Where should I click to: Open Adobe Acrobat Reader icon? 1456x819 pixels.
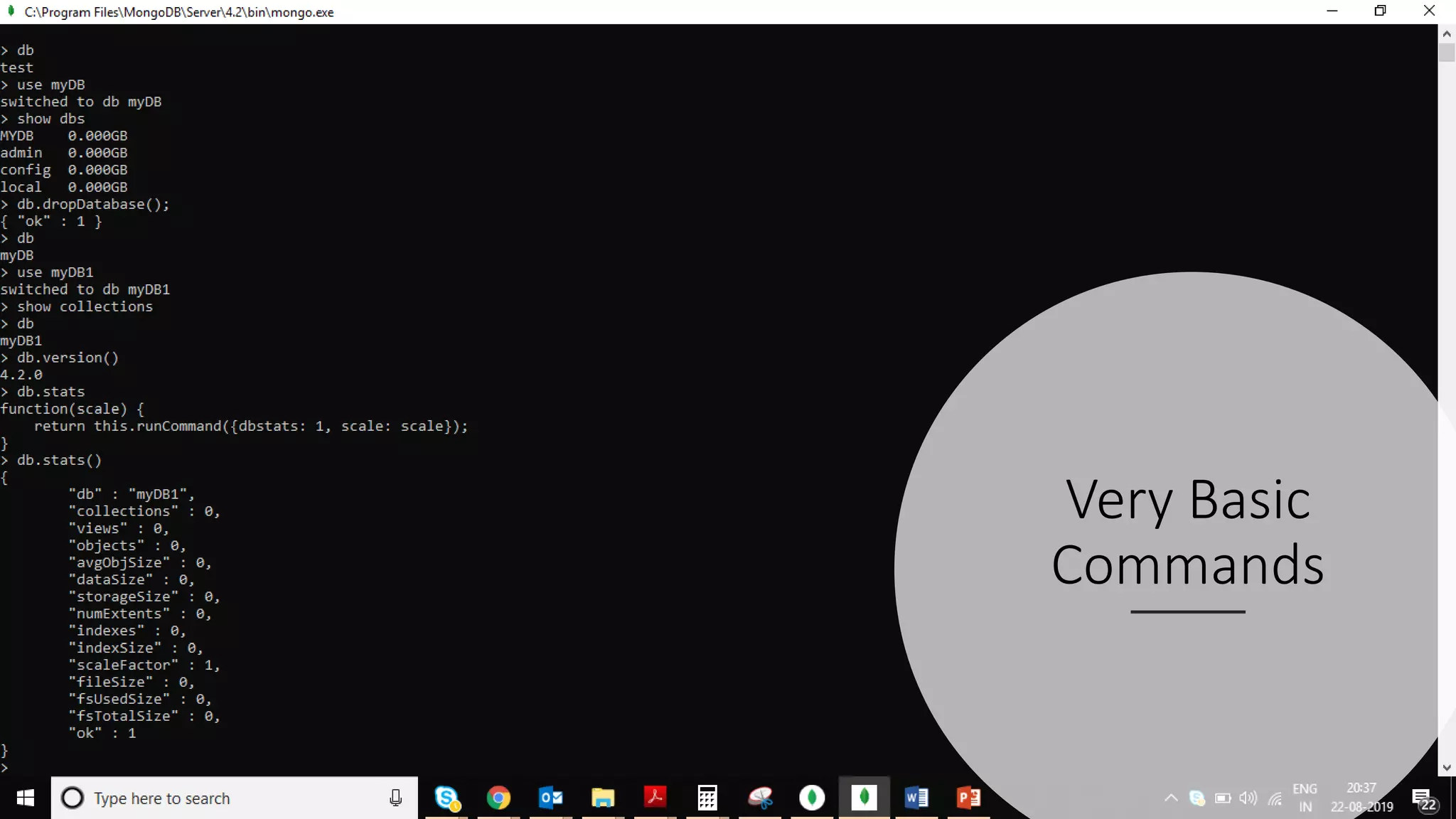tap(655, 798)
